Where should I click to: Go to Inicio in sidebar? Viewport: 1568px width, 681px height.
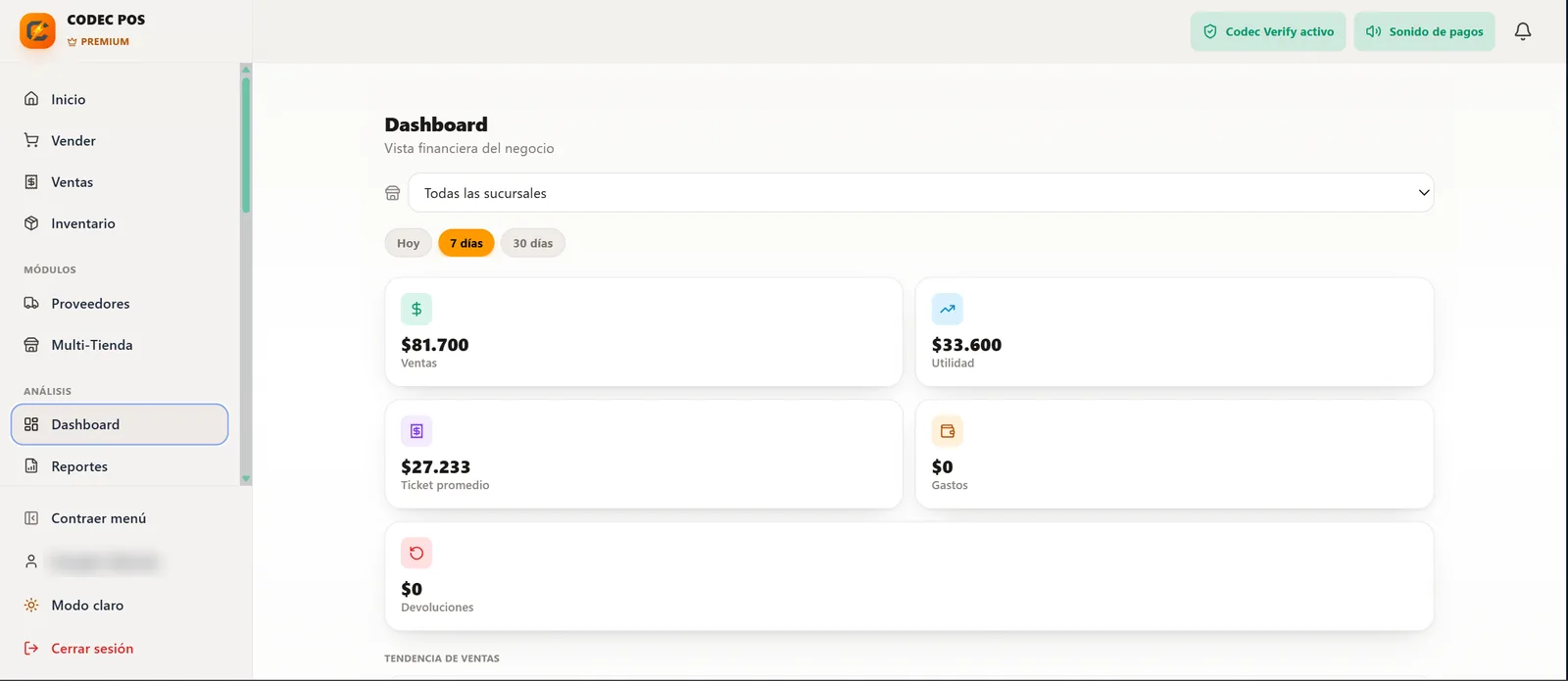click(x=120, y=99)
